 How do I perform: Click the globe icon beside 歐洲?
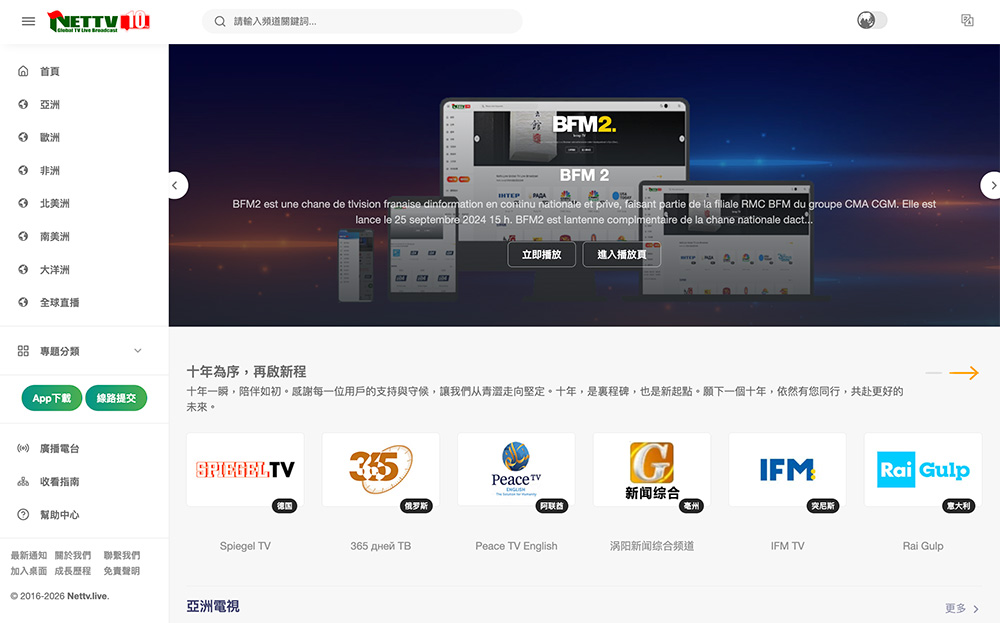tap(23, 137)
